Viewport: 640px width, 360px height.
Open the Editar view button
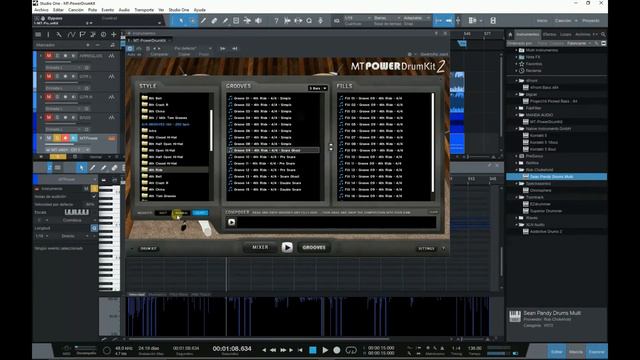tap(557, 351)
